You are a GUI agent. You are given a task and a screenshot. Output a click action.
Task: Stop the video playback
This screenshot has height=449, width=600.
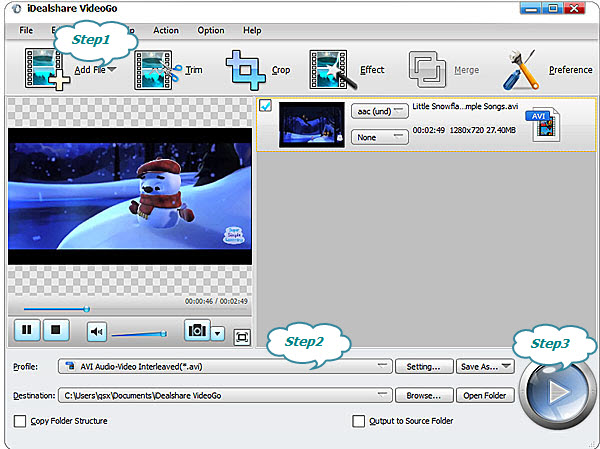coord(56,330)
